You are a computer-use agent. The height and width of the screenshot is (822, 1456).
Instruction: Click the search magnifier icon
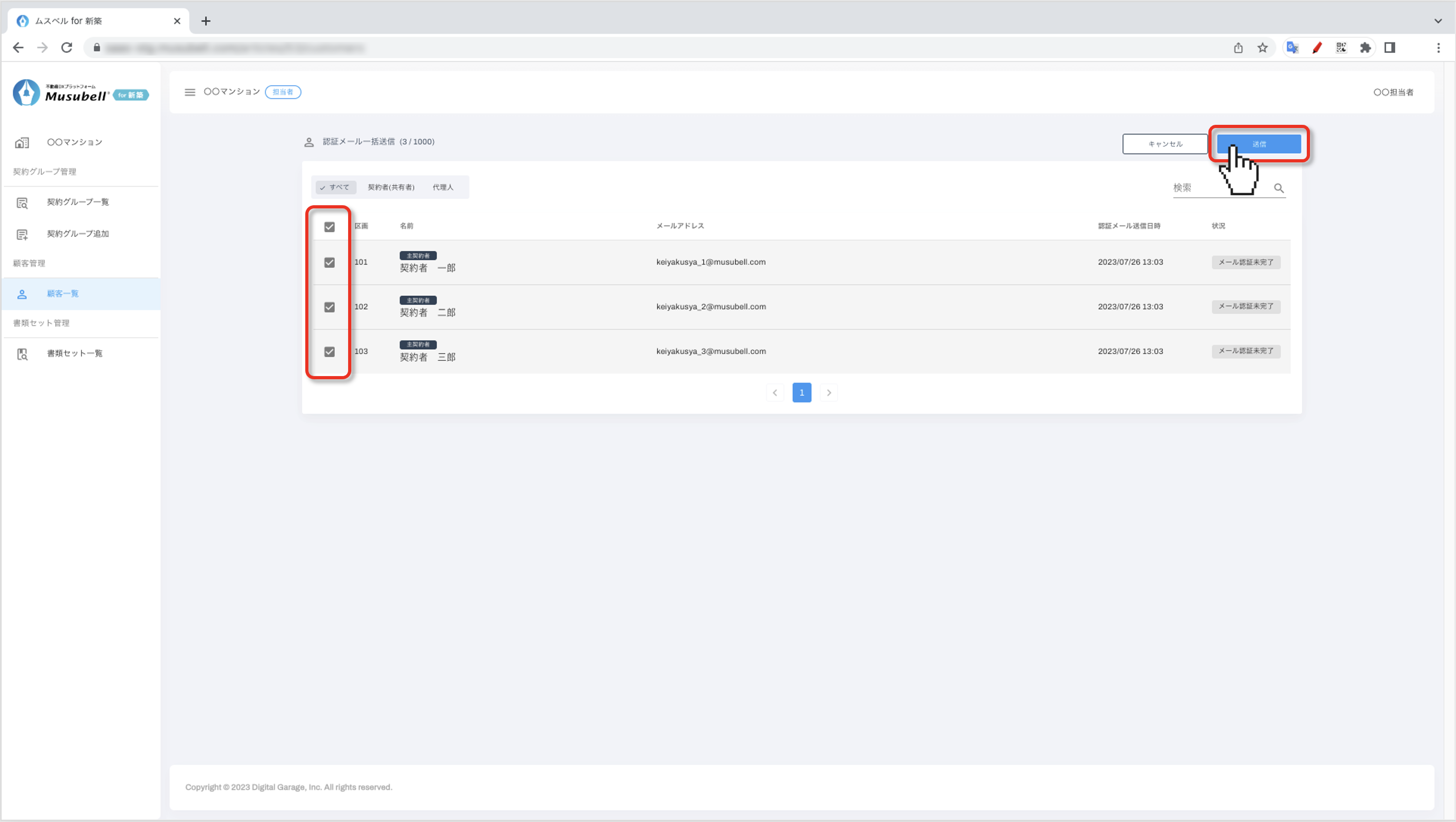pos(1279,188)
